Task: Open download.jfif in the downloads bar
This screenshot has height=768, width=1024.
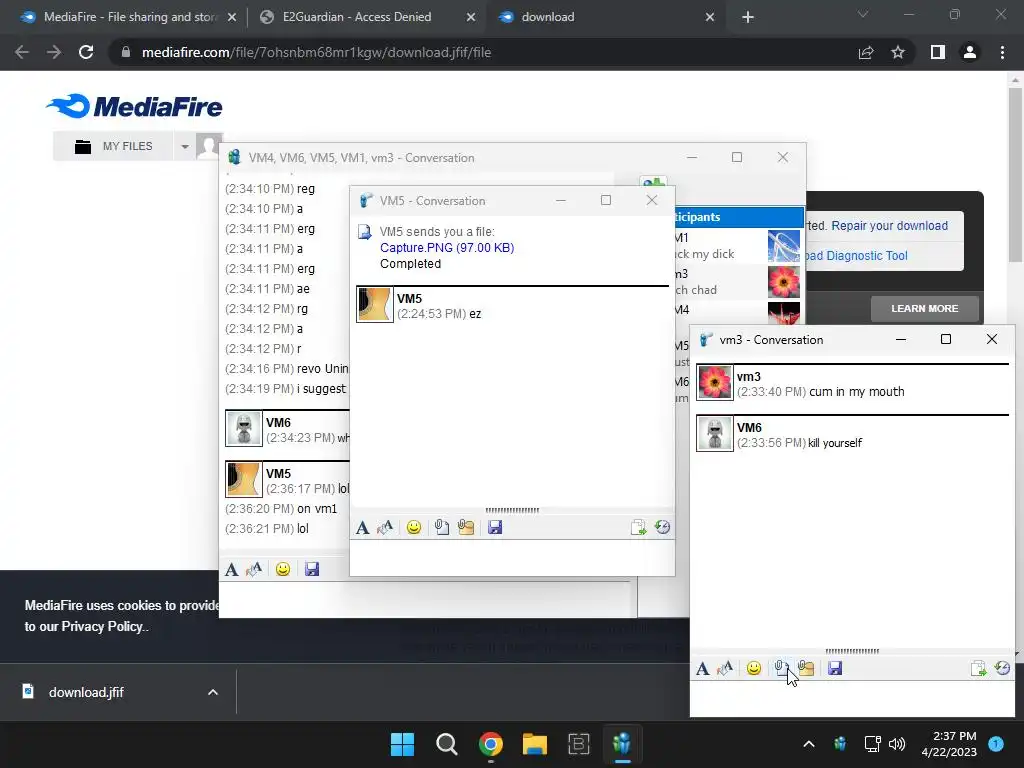Action: tap(86, 692)
